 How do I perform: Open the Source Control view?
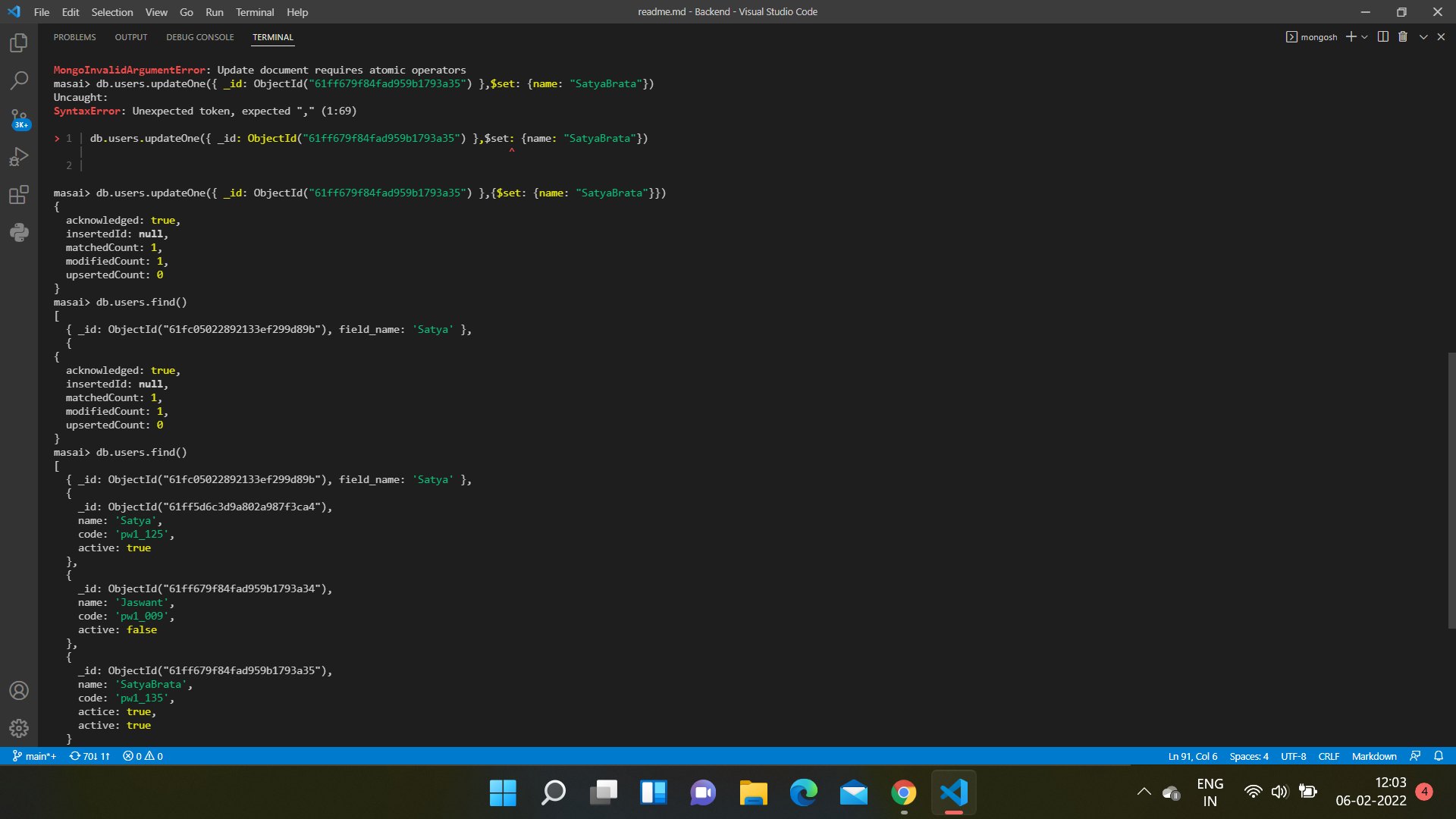[x=18, y=118]
